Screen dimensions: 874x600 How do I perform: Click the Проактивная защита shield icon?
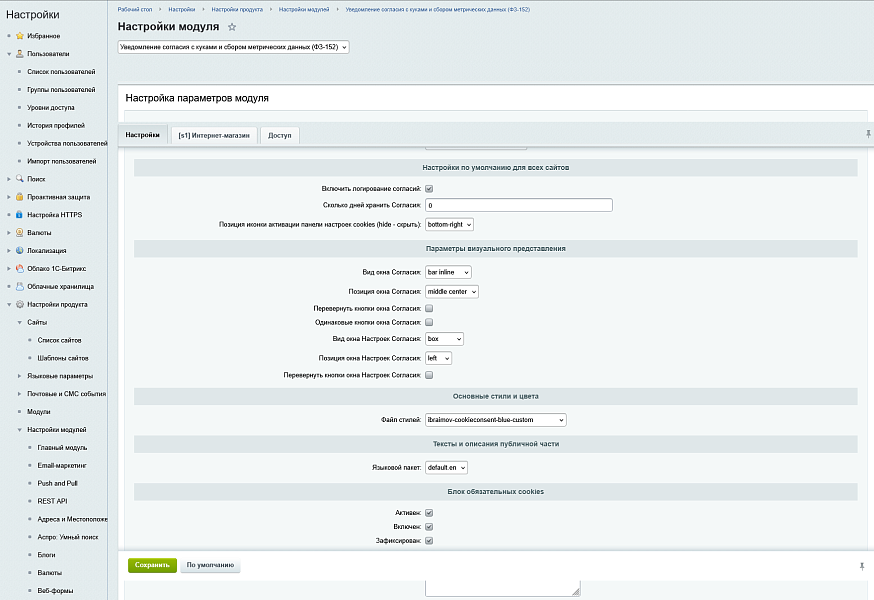click(19, 197)
